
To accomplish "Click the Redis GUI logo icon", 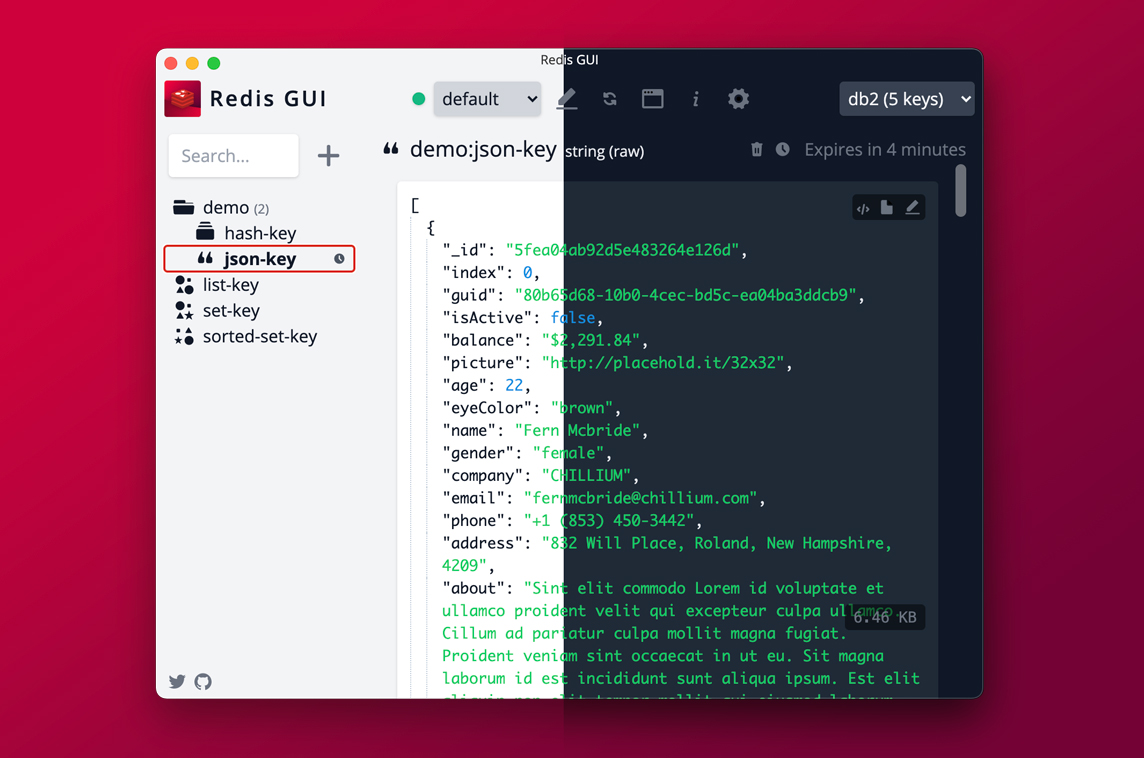I will (182, 98).
